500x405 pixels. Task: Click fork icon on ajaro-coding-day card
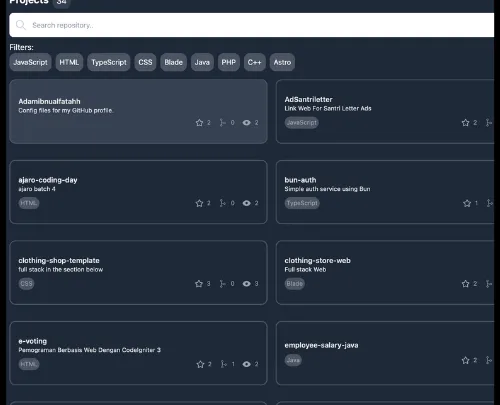click(x=223, y=203)
